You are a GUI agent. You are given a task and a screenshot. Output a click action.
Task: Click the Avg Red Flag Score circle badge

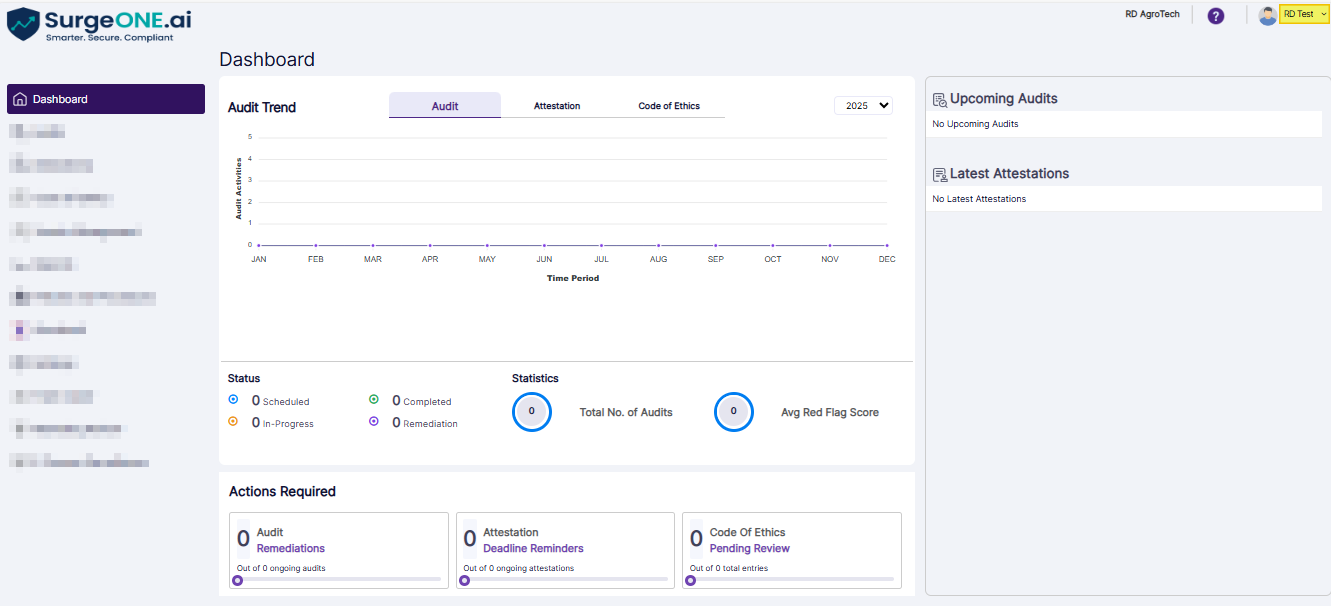coord(734,411)
